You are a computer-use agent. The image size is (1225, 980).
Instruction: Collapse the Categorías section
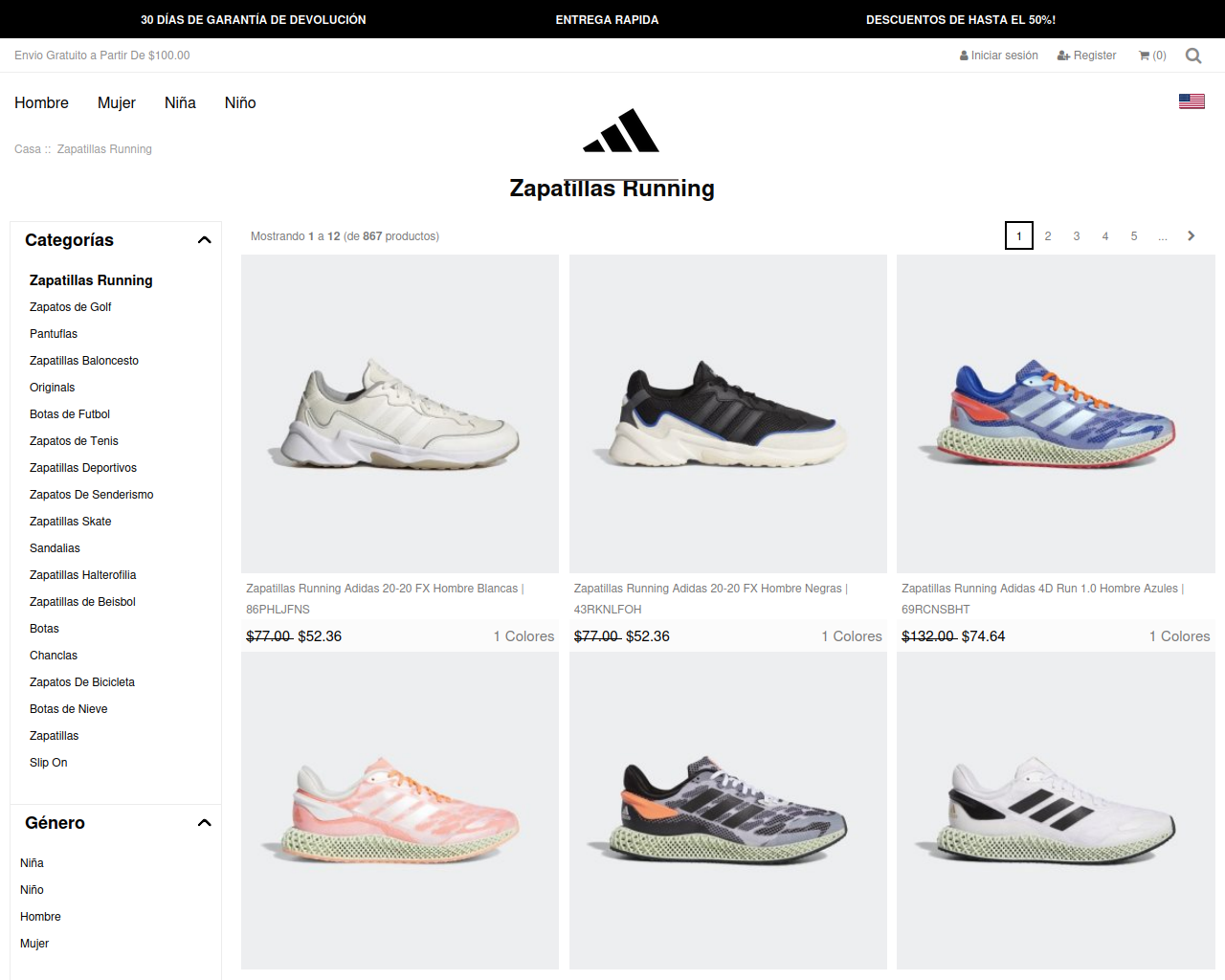point(204,240)
